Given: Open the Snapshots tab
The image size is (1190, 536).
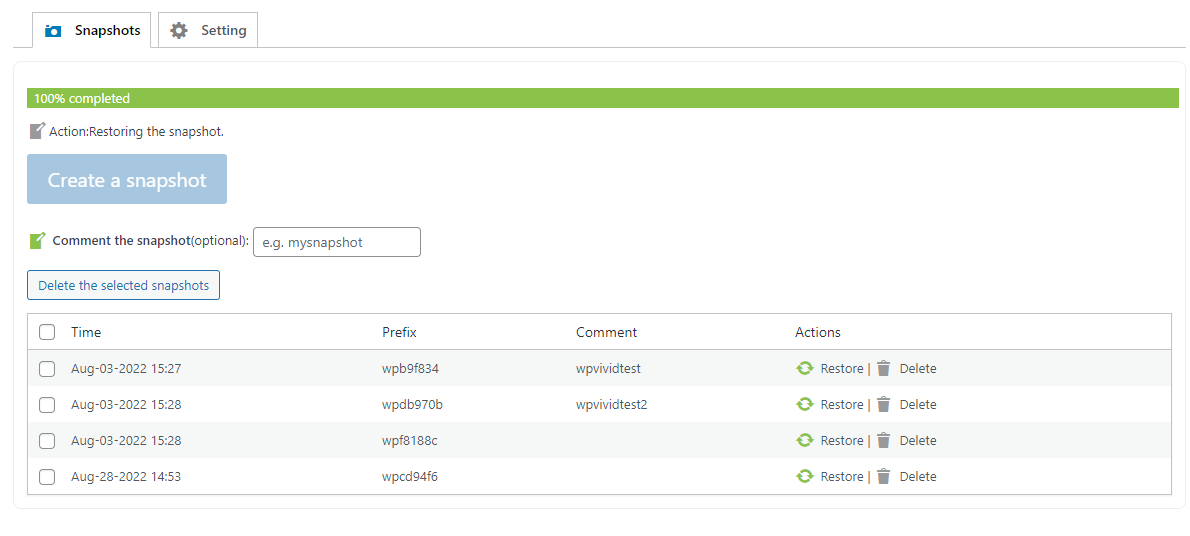Looking at the screenshot, I should point(91,30).
